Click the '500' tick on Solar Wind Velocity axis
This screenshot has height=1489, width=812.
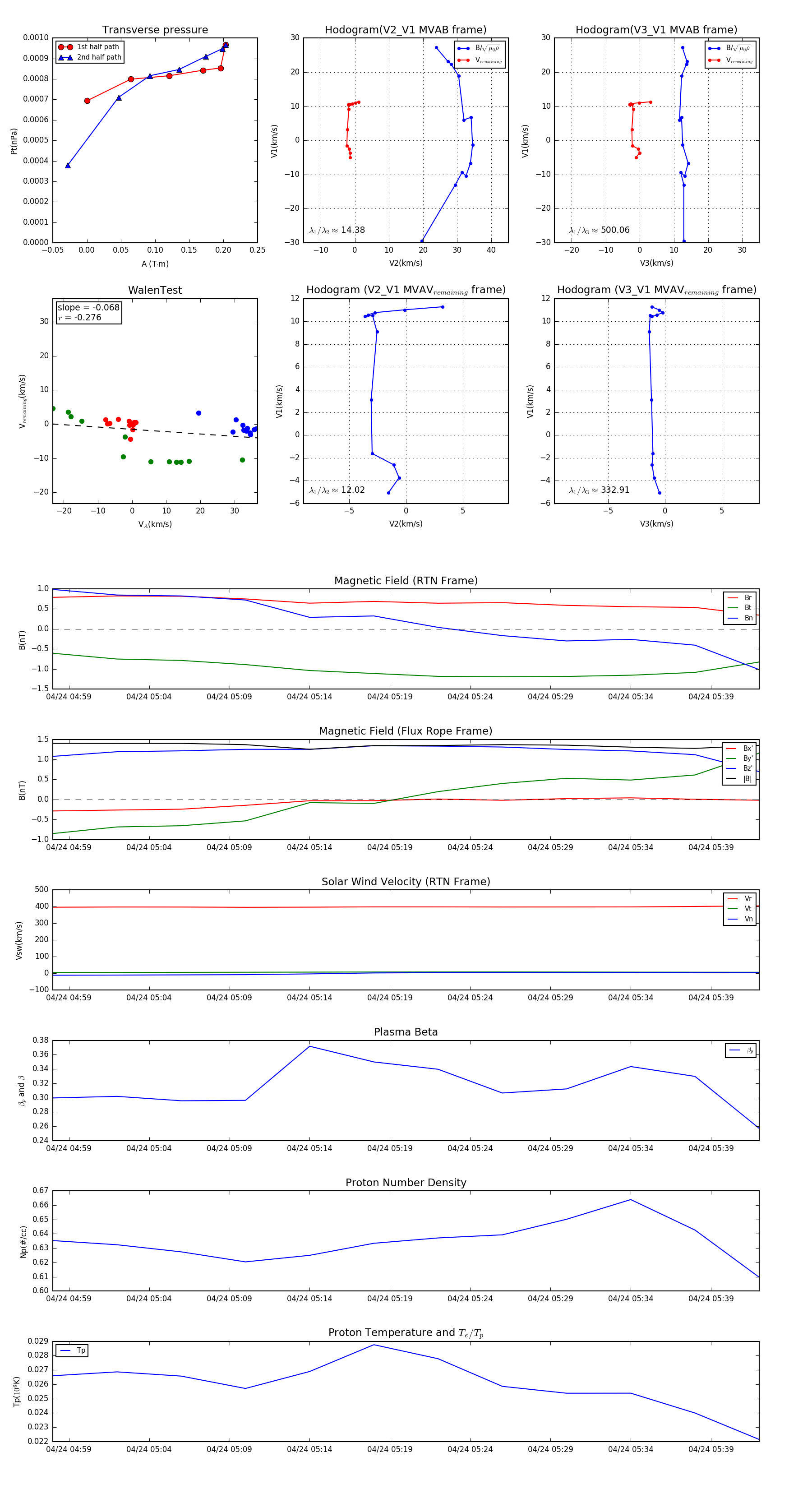click(42, 890)
